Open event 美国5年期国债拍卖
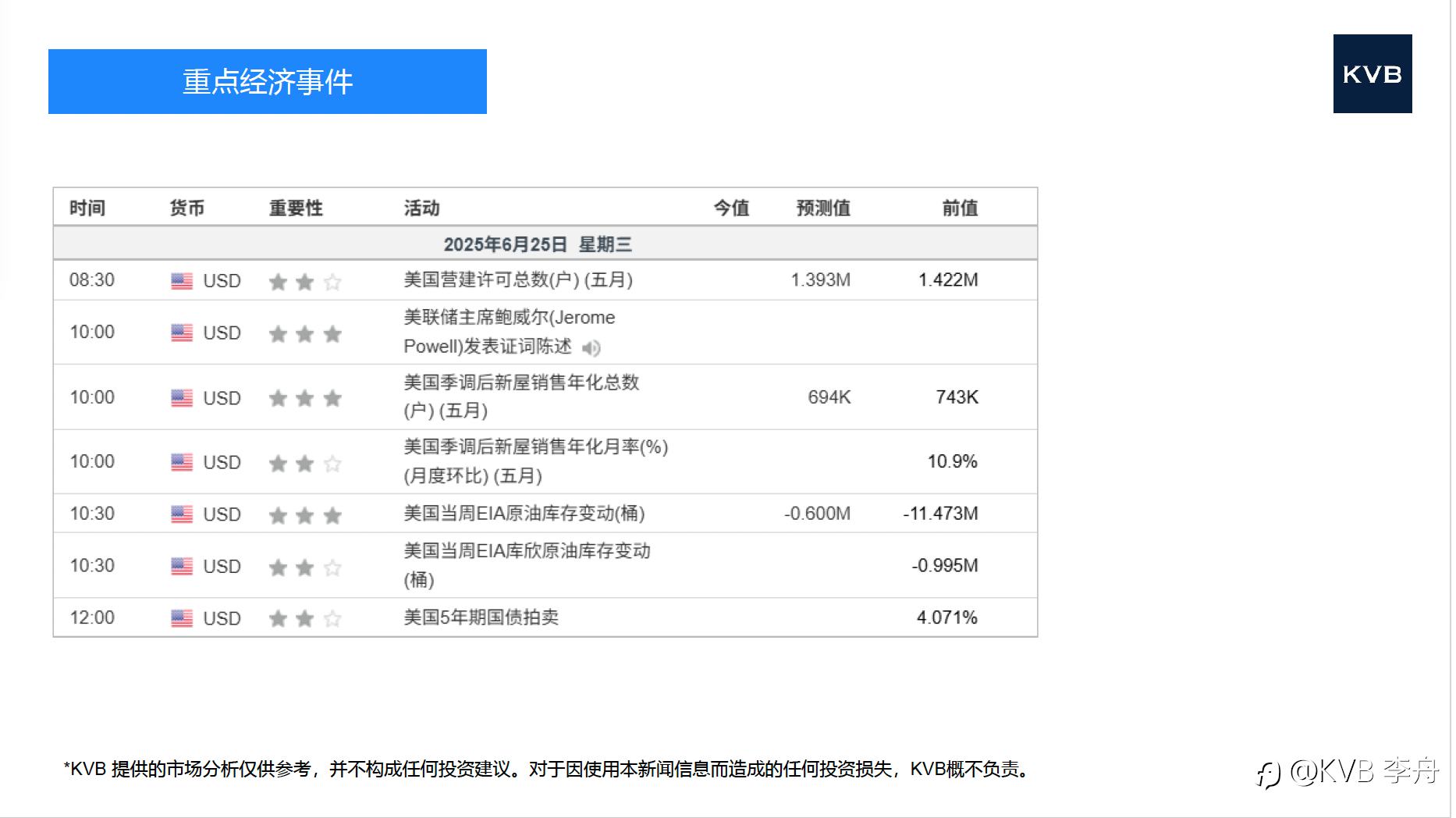Image resolution: width=1456 pixels, height=818 pixels. pos(481,617)
